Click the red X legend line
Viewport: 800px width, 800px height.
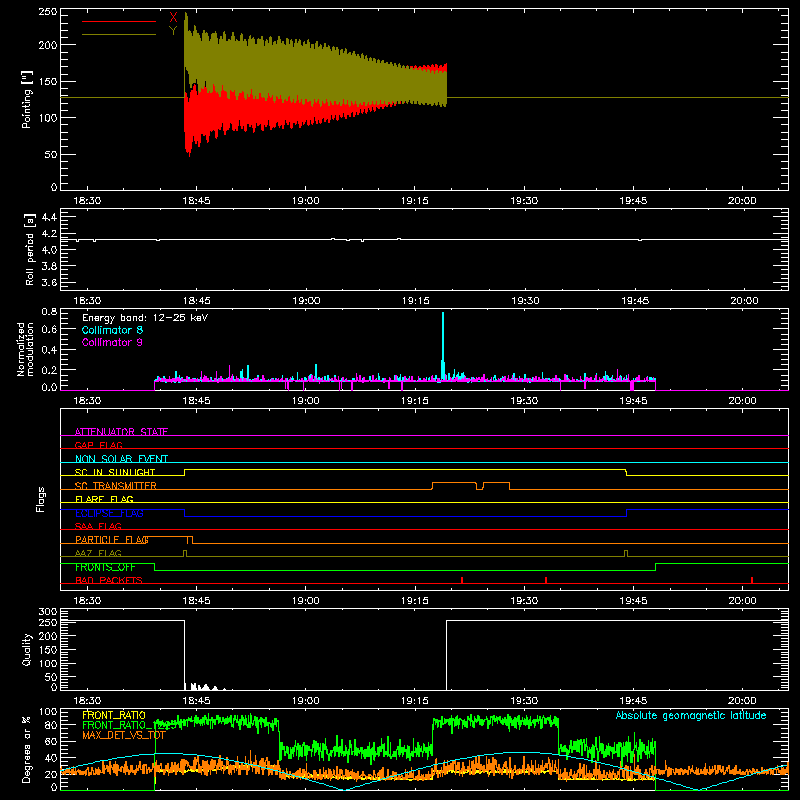click(119, 21)
